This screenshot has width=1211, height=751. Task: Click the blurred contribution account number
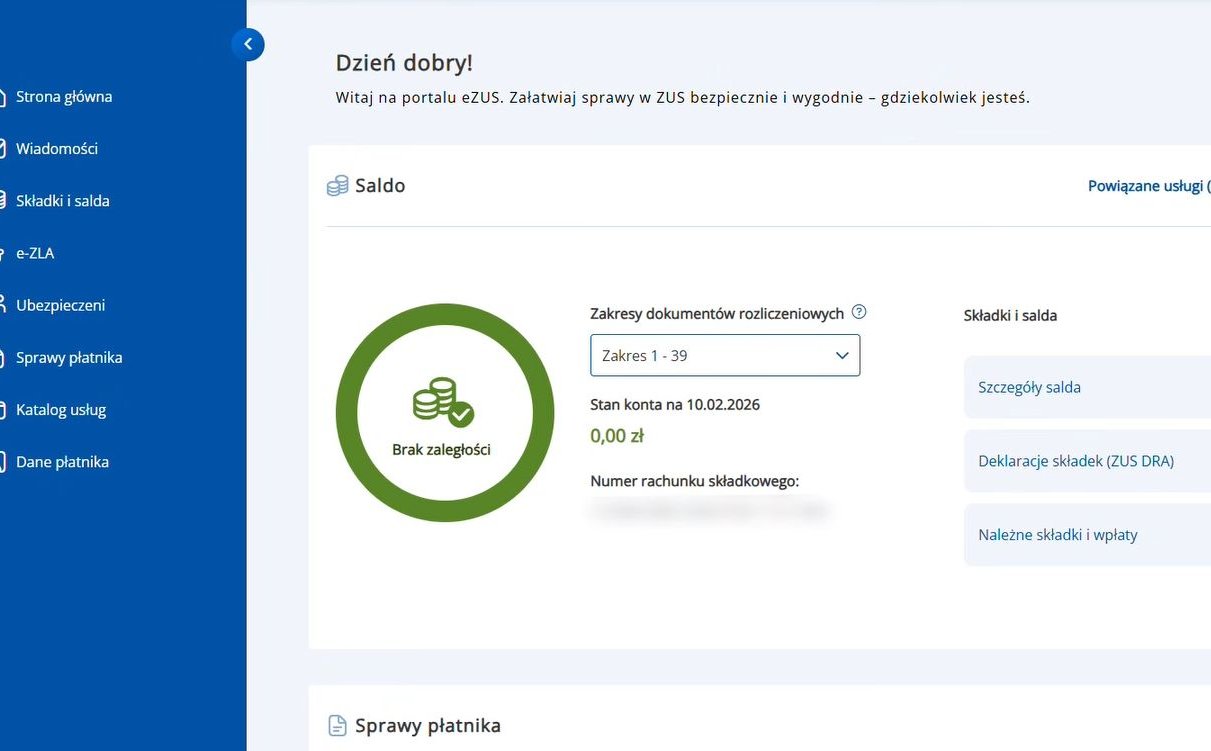pyautogui.click(x=709, y=511)
